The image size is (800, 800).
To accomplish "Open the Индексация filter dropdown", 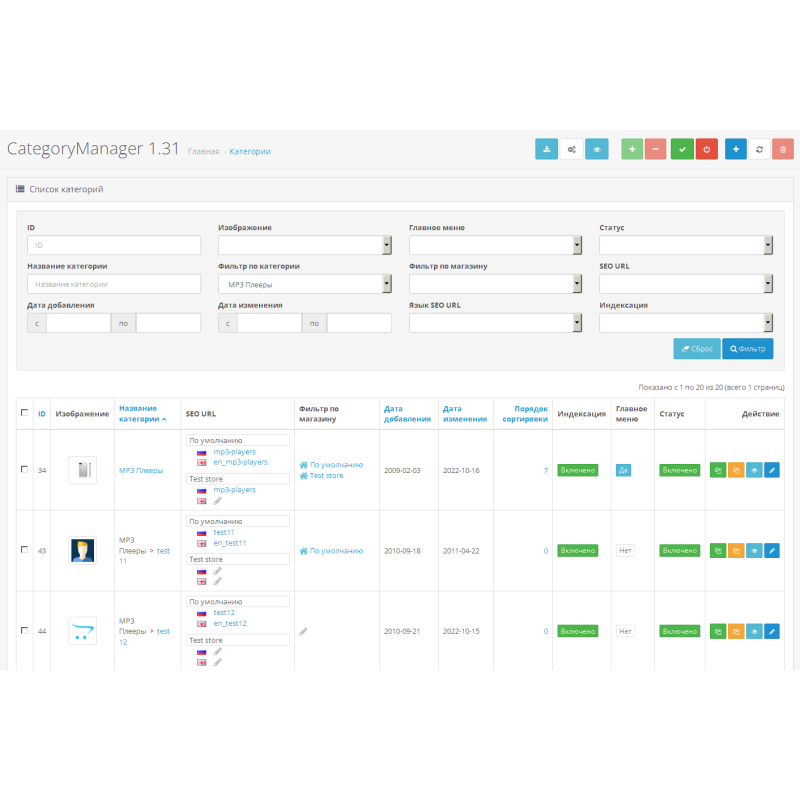I will [686, 323].
